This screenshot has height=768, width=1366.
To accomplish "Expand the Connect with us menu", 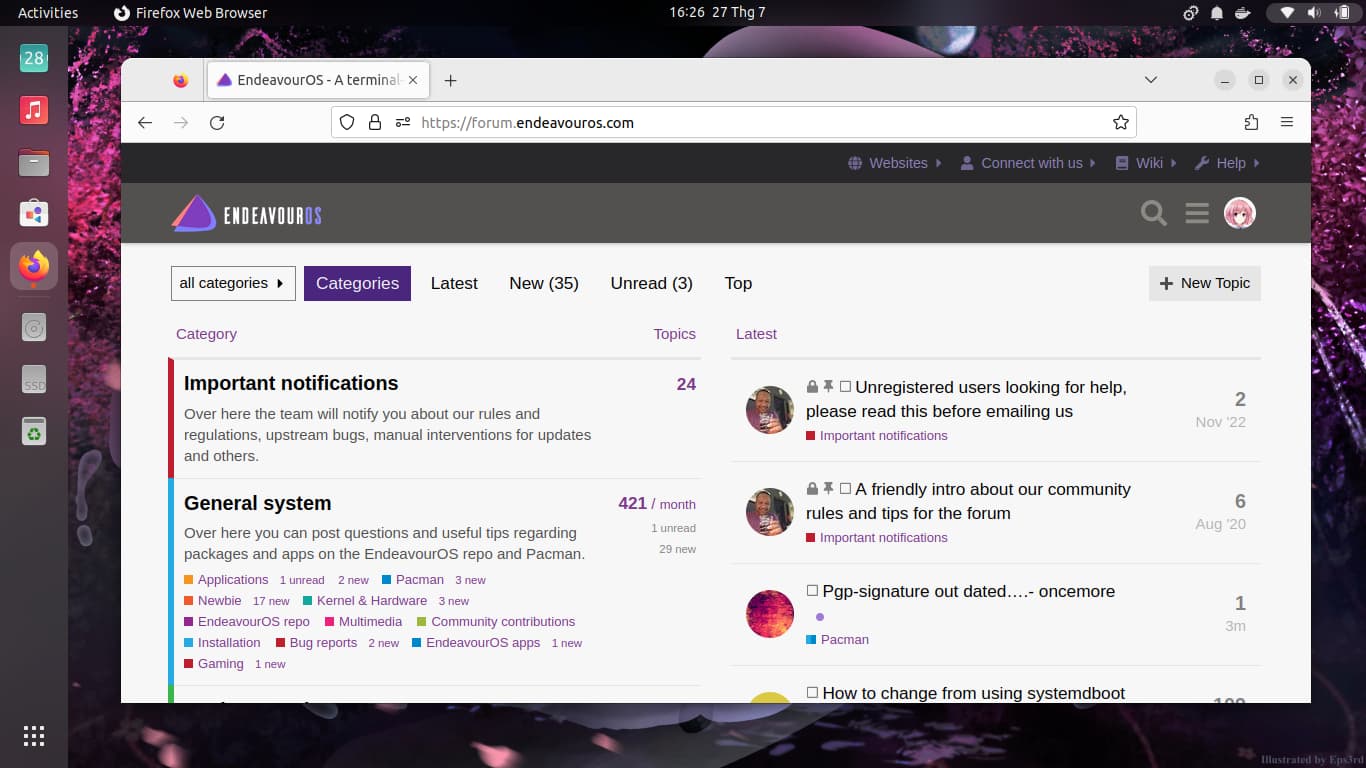I will coord(1029,163).
